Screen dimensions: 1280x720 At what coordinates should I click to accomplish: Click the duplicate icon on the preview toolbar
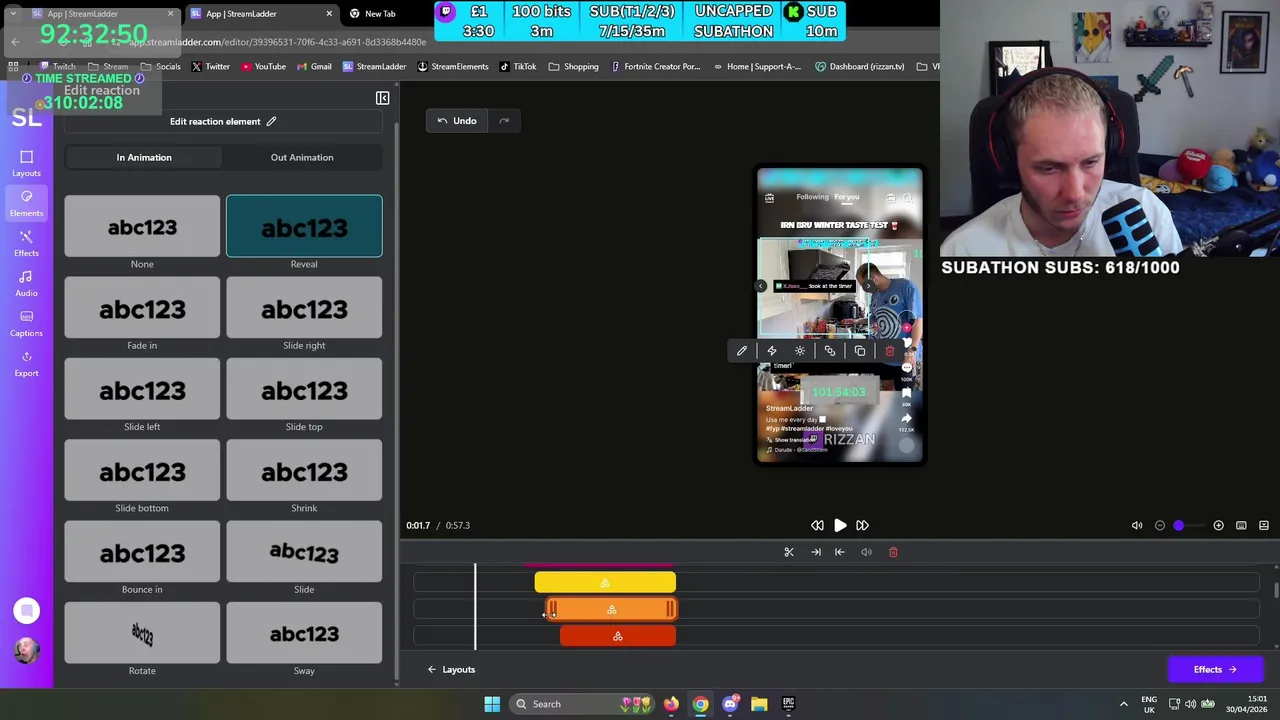tap(859, 351)
